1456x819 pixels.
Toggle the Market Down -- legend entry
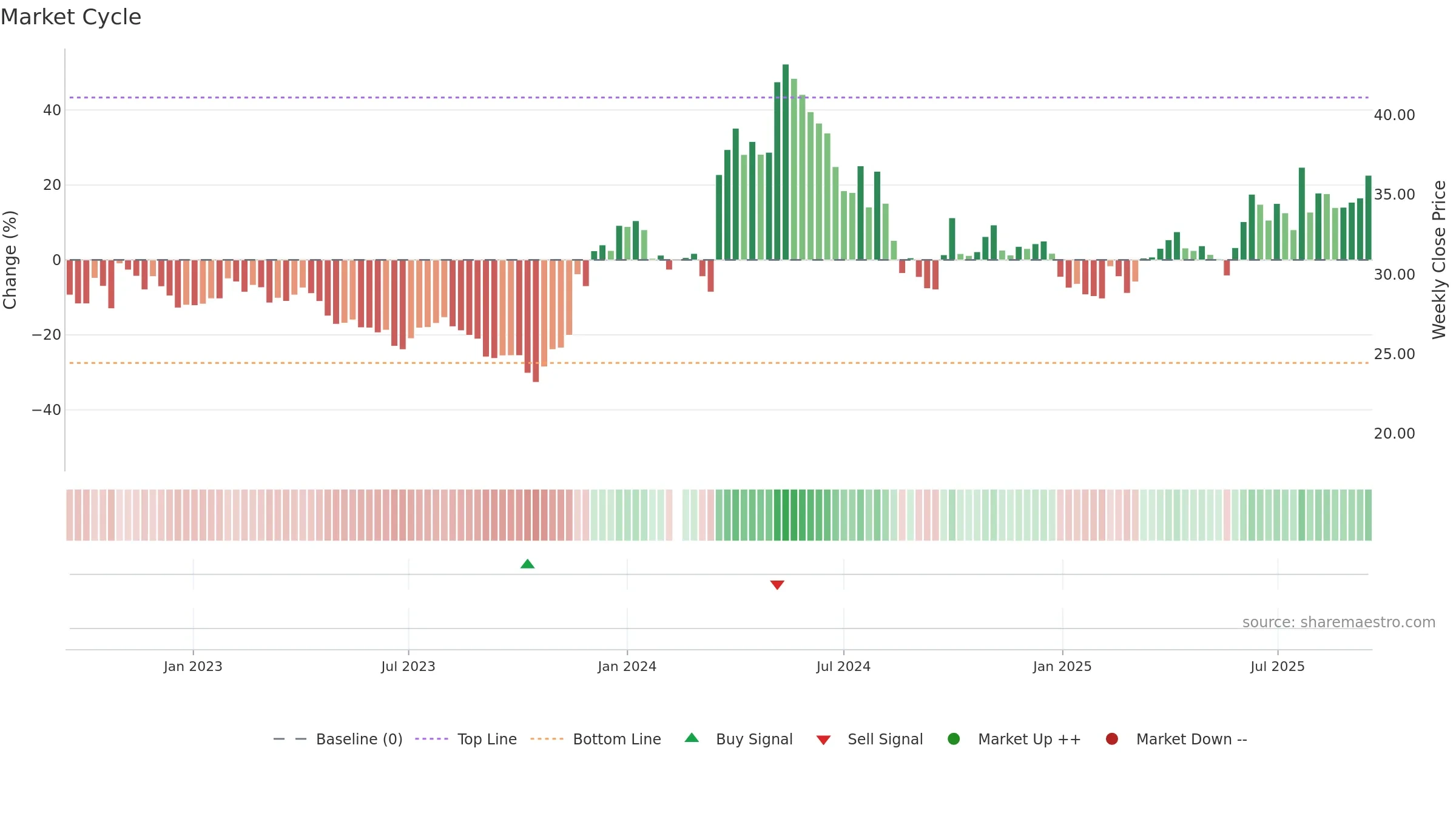(x=1176, y=739)
